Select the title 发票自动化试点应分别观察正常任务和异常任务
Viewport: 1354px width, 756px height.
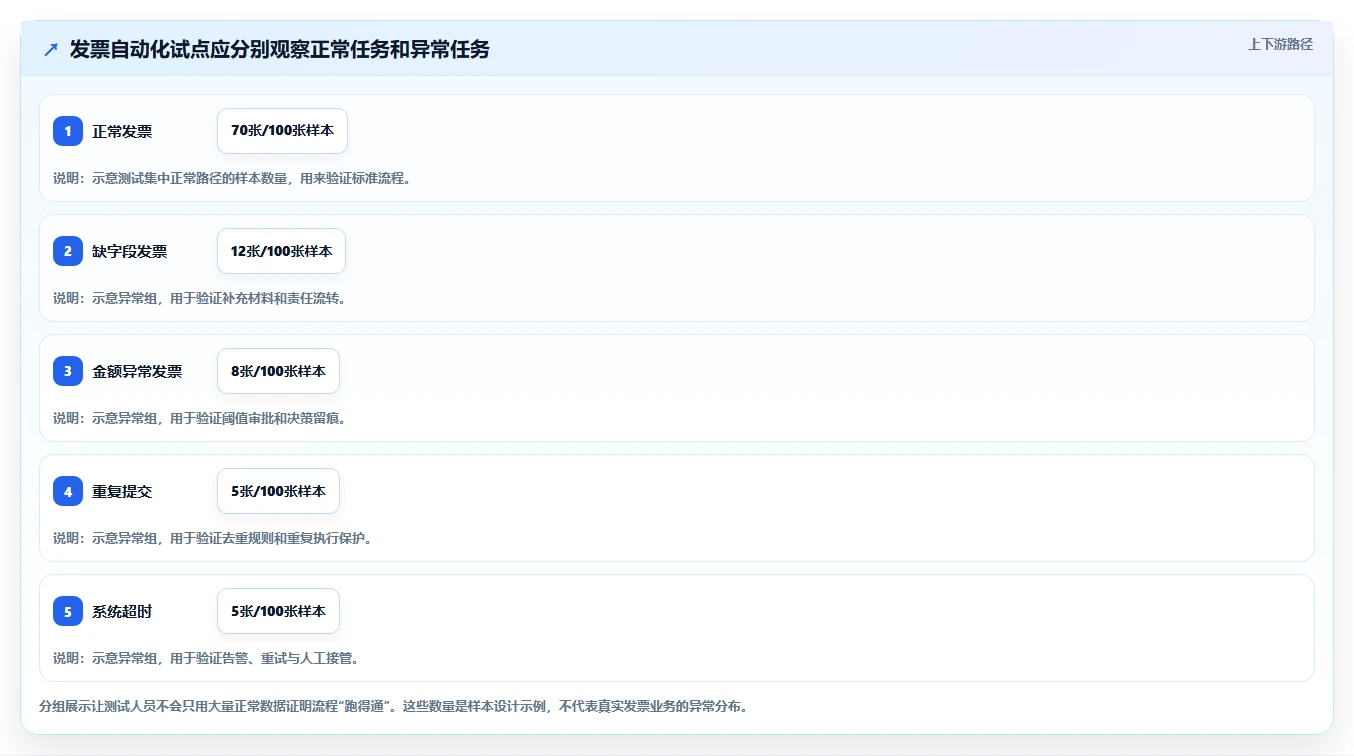[280, 49]
